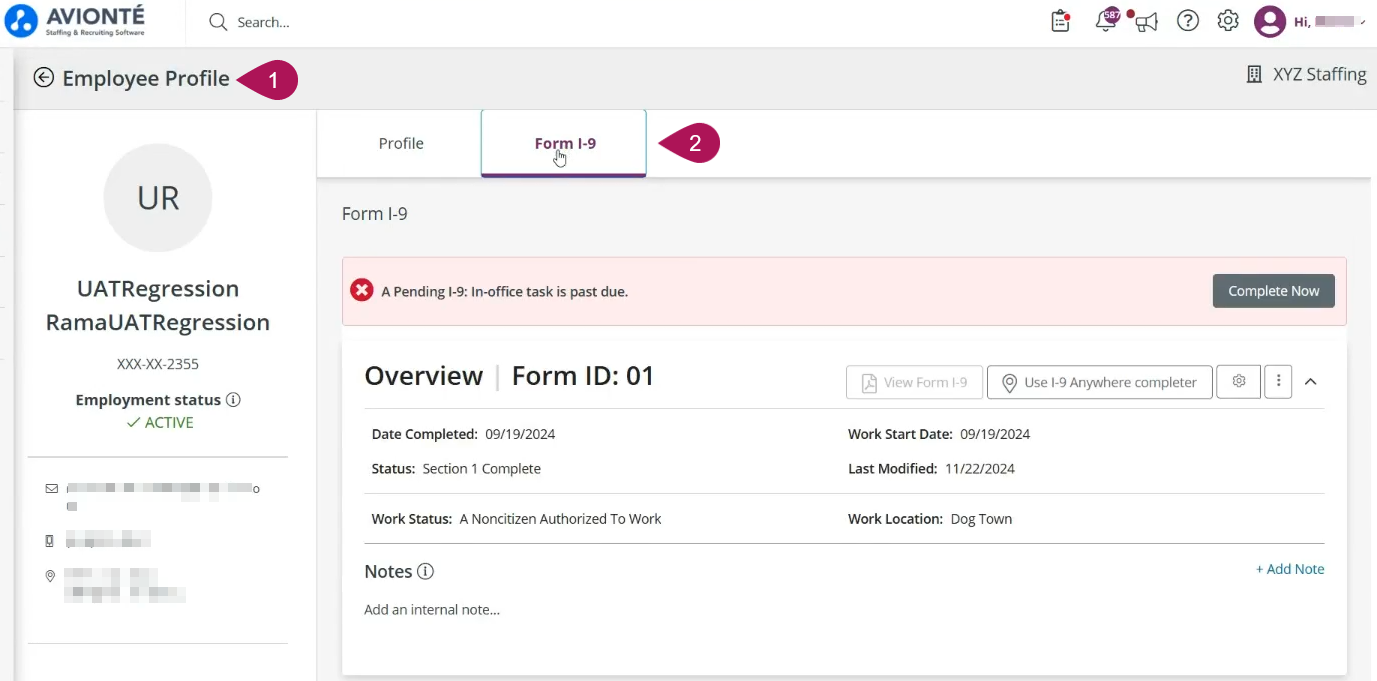
Task: Click the phone icon in sidebar
Action: 51,541
